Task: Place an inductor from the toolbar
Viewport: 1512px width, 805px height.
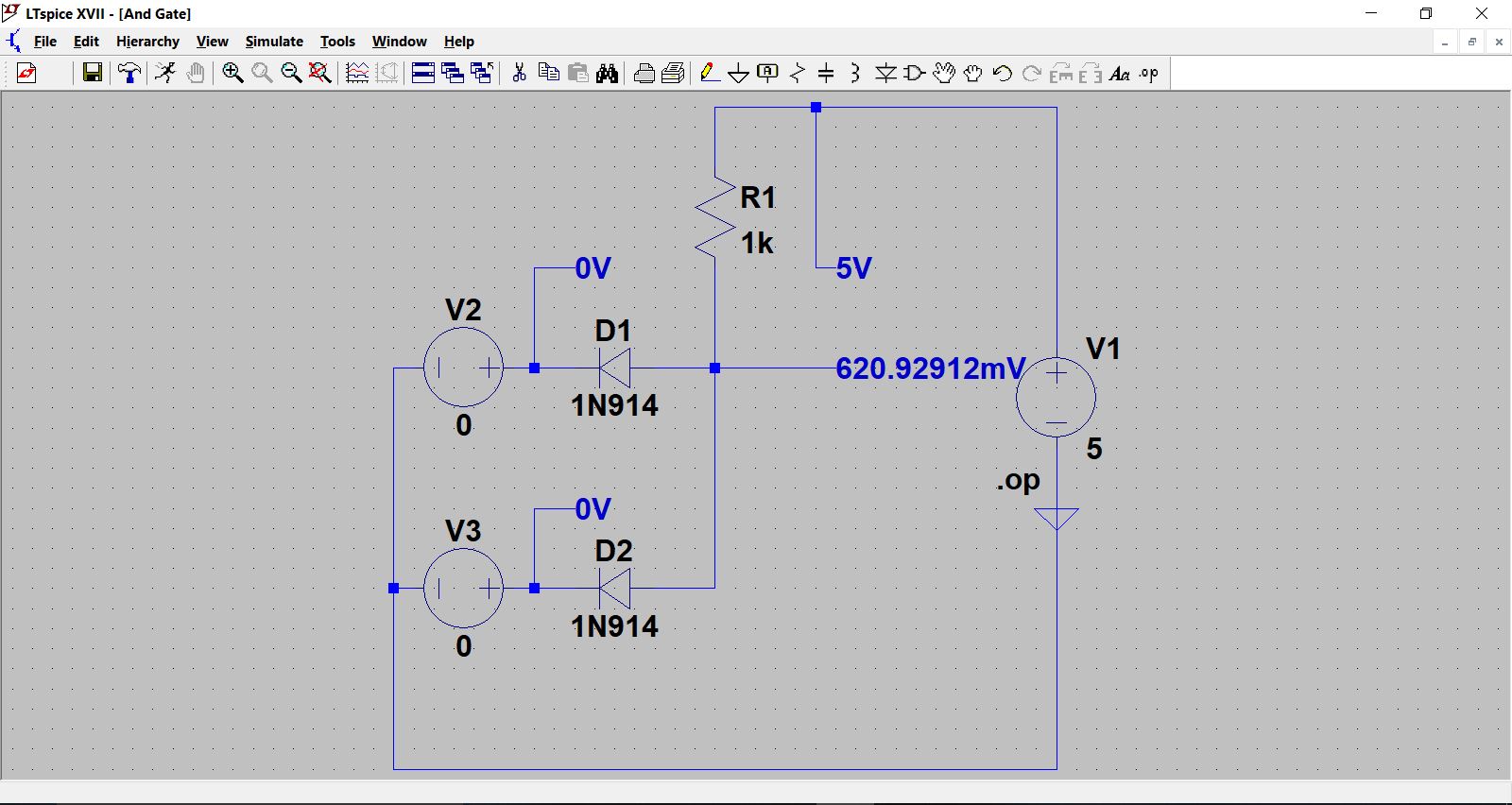Action: pos(855,74)
